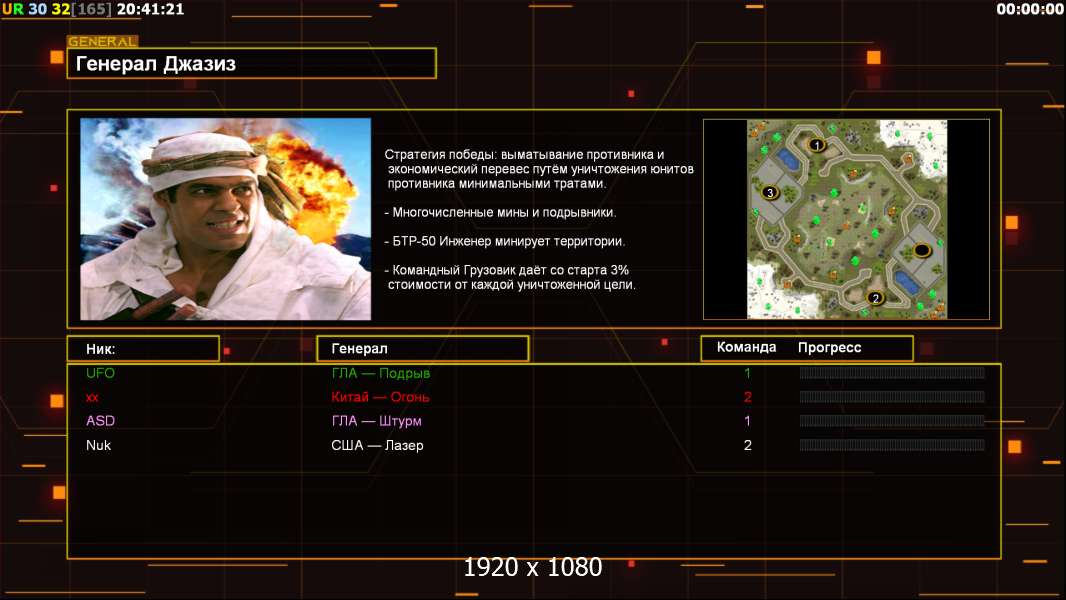The width and height of the screenshot is (1066, 600).
Task: Click the Прогресс column header
Action: [829, 347]
